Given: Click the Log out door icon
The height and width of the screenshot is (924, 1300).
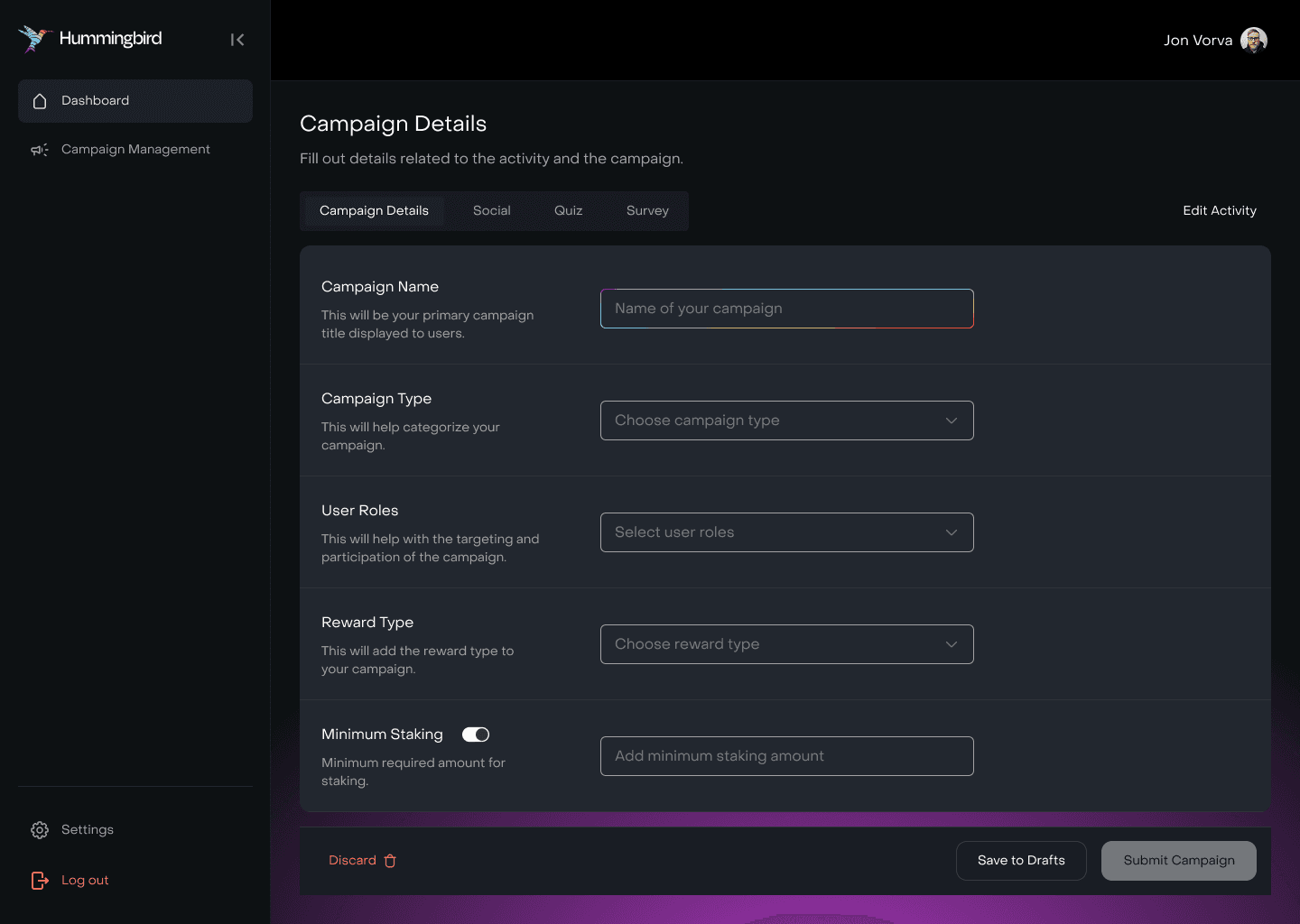Looking at the screenshot, I should point(40,881).
